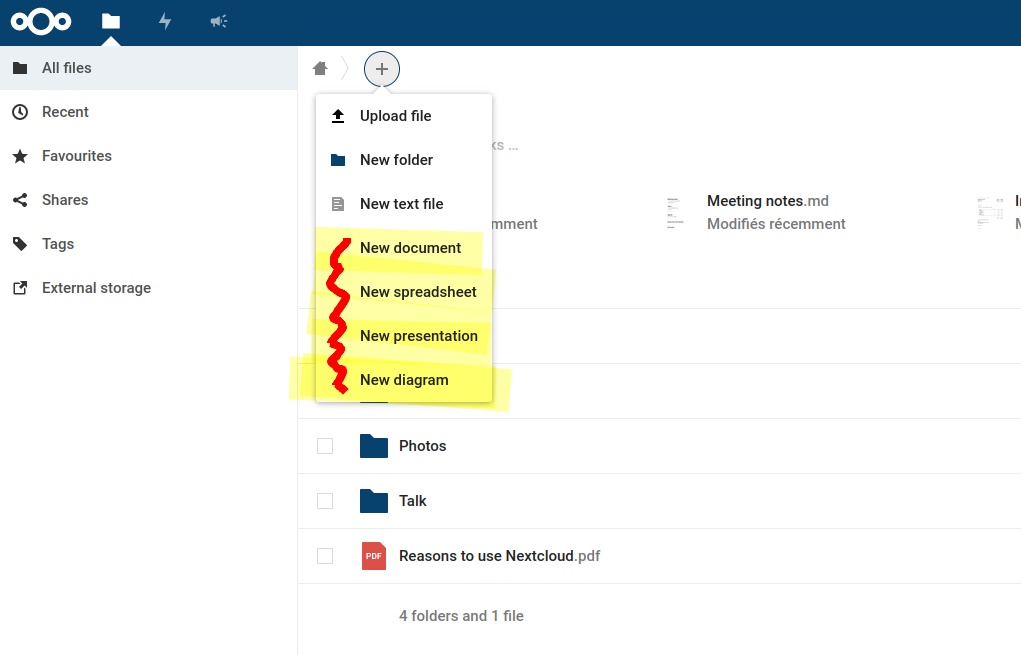1021x655 pixels.
Task: Open the Meeting notes.md file
Action: [767, 201]
